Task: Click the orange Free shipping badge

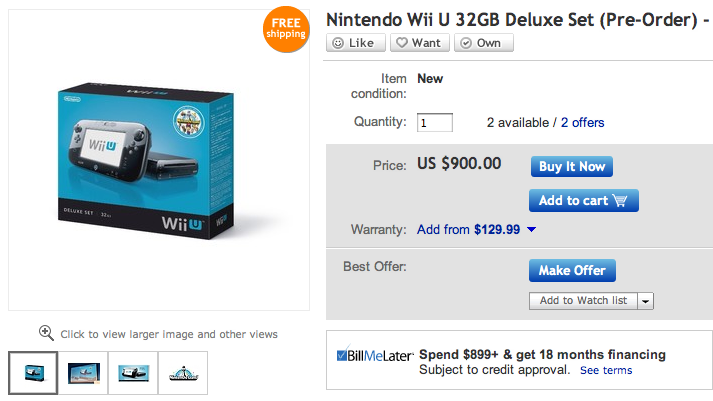Action: (286, 27)
